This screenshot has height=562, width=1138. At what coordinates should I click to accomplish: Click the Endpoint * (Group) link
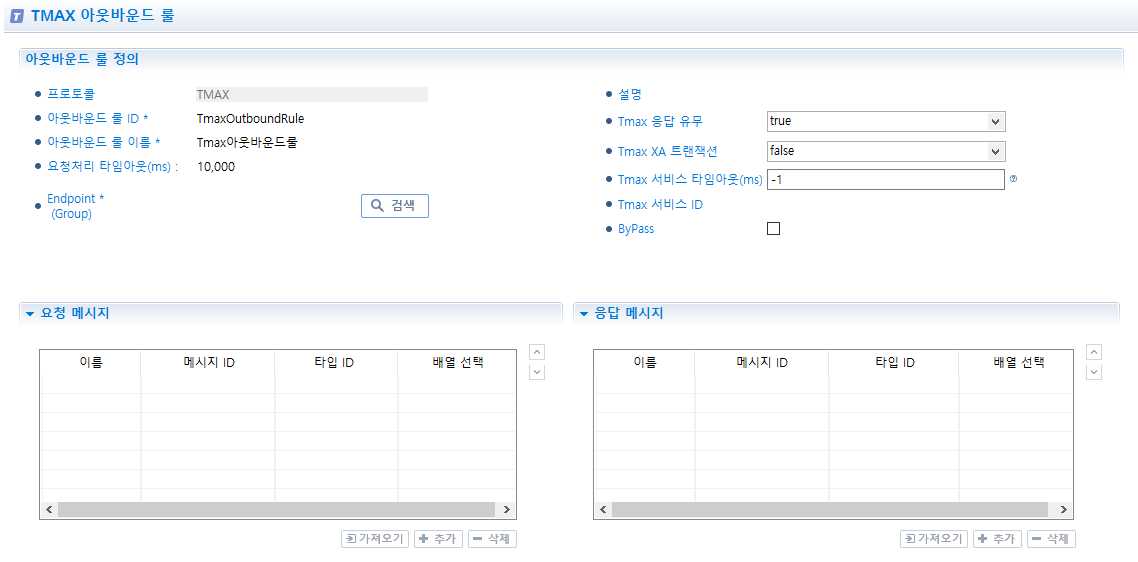[73, 205]
